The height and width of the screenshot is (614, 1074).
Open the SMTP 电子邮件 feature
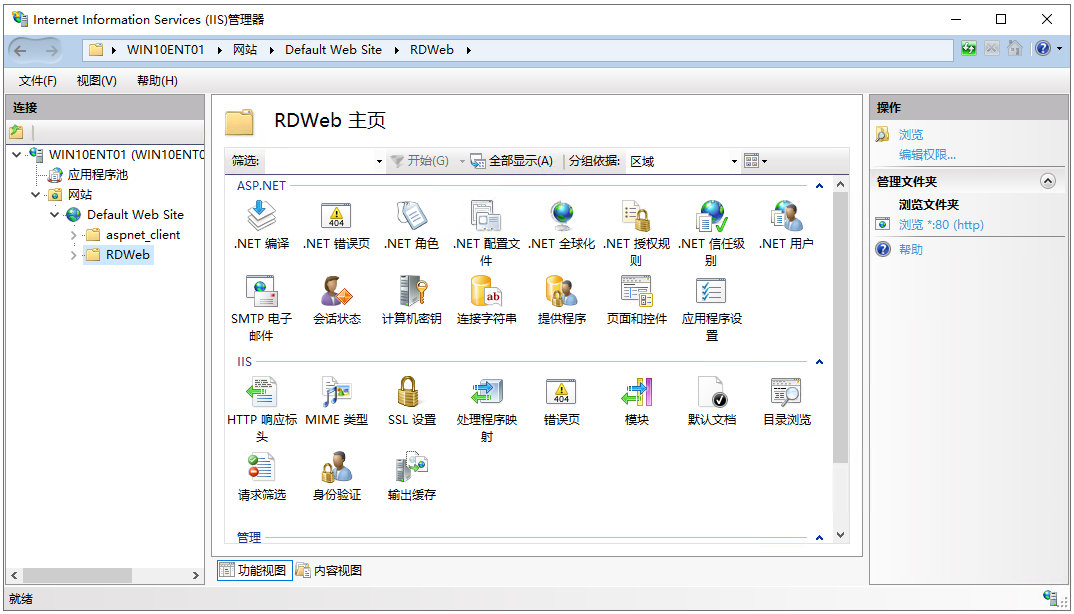(x=262, y=308)
